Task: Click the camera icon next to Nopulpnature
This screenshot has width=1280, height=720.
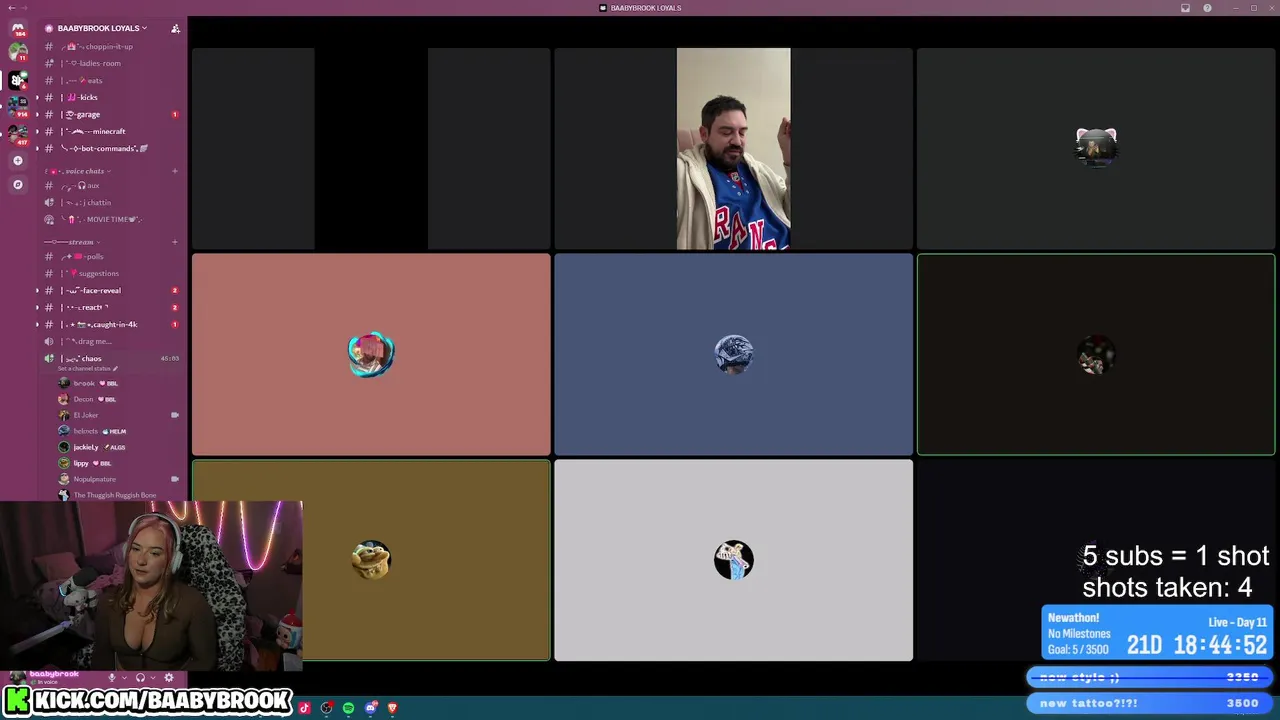Action: coord(175,479)
